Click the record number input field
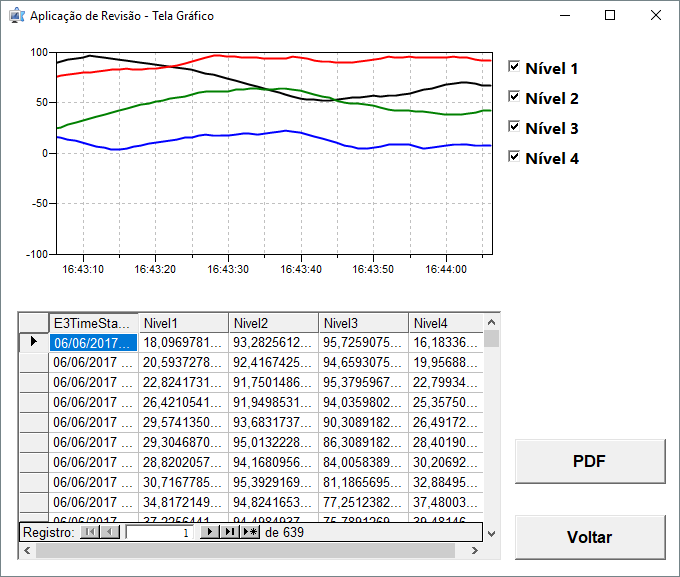Viewport: 680px width, 577px height. tap(160, 533)
